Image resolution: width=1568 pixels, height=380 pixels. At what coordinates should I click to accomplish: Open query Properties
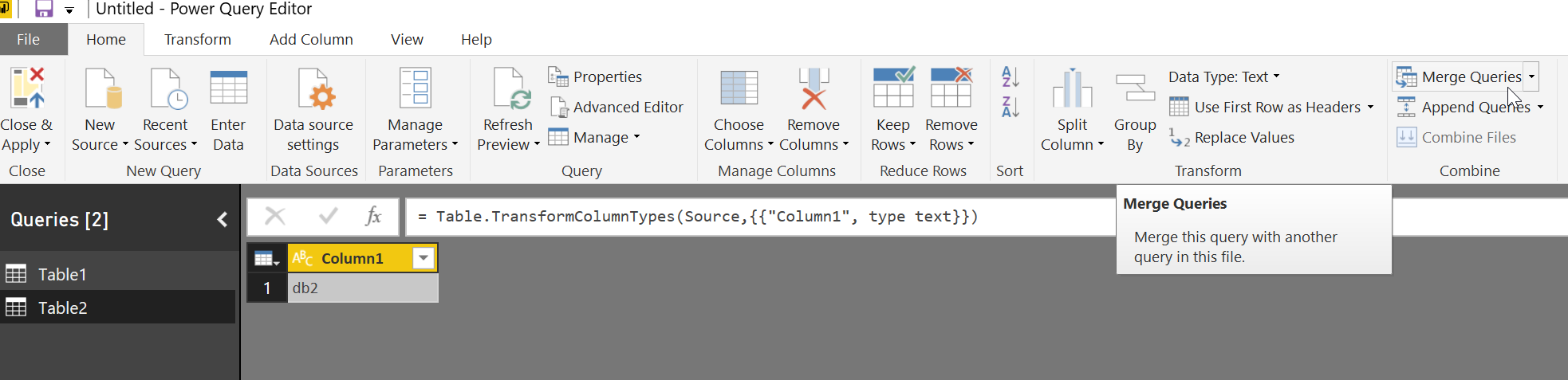tap(595, 76)
